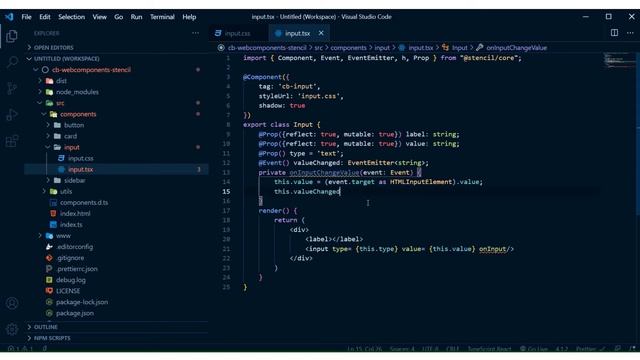The width and height of the screenshot is (640, 360).
Task: Select the input.tsx tab
Action: [298, 33]
